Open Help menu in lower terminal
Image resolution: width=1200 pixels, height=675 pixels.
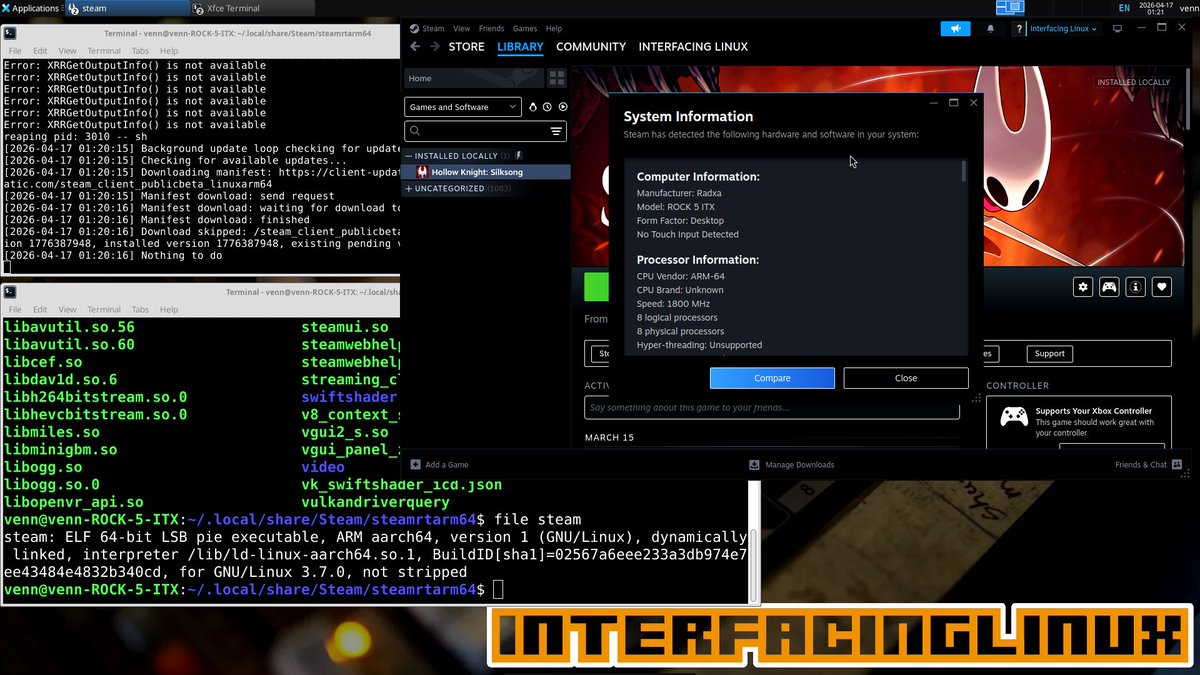point(169,310)
